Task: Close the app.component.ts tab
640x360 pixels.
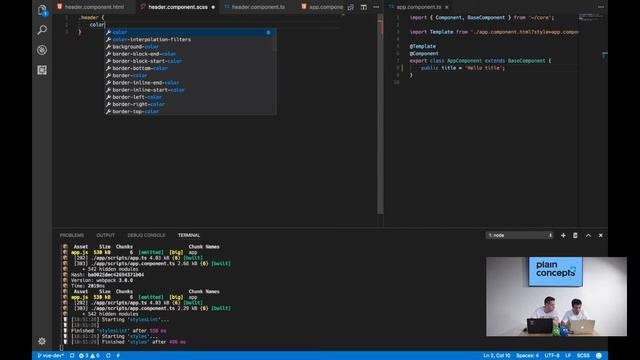Action: tap(447, 7)
